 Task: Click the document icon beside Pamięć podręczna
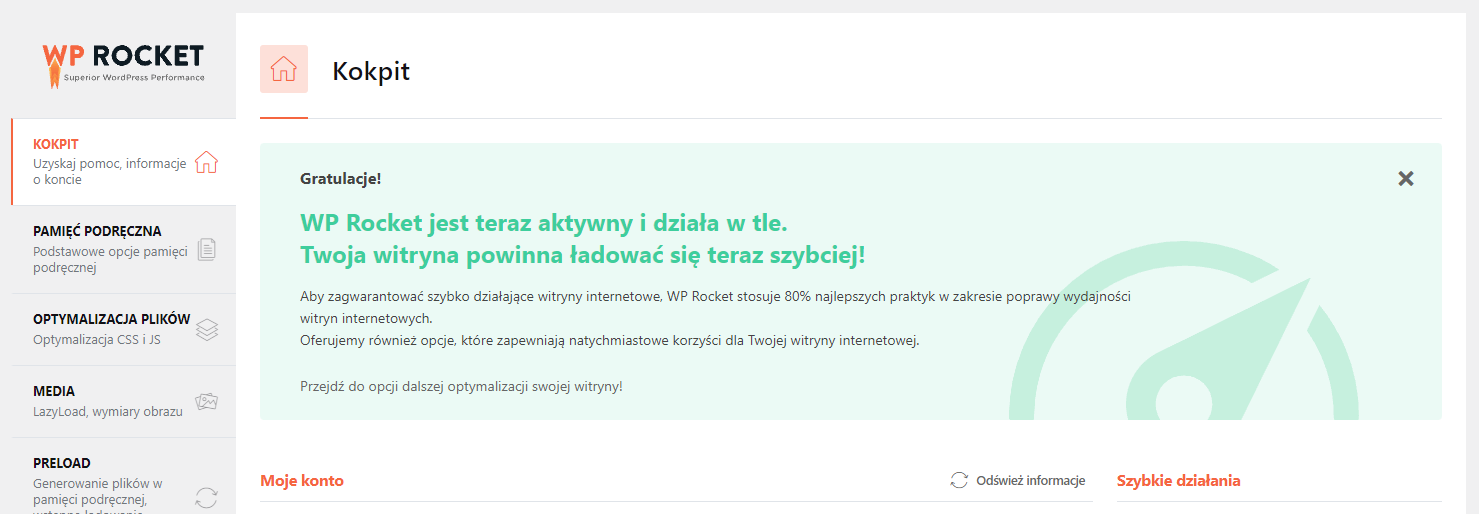click(207, 249)
